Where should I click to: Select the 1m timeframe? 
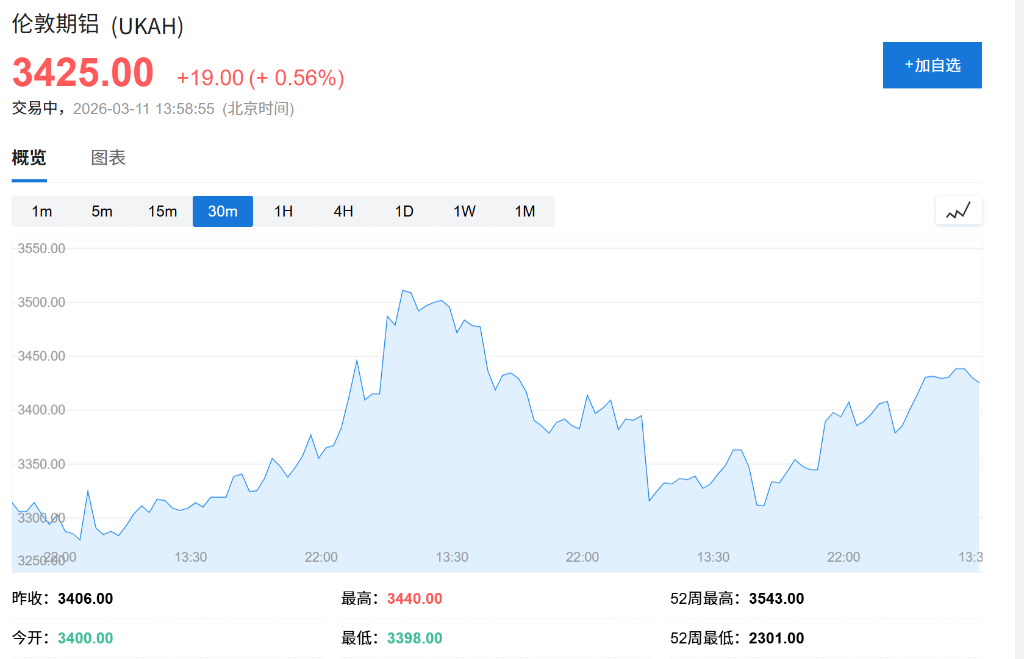[42, 211]
